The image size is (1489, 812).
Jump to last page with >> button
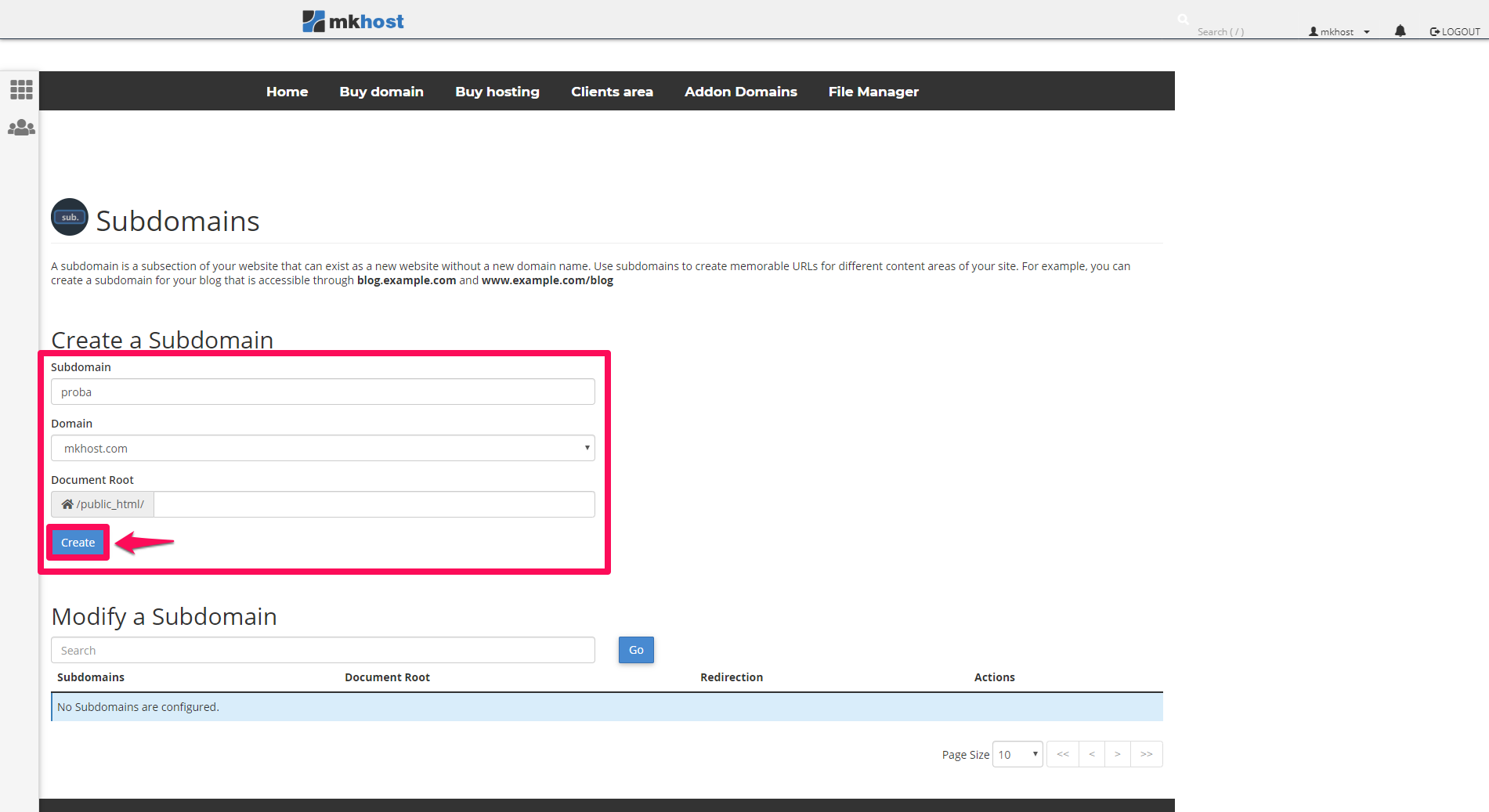tap(1146, 754)
